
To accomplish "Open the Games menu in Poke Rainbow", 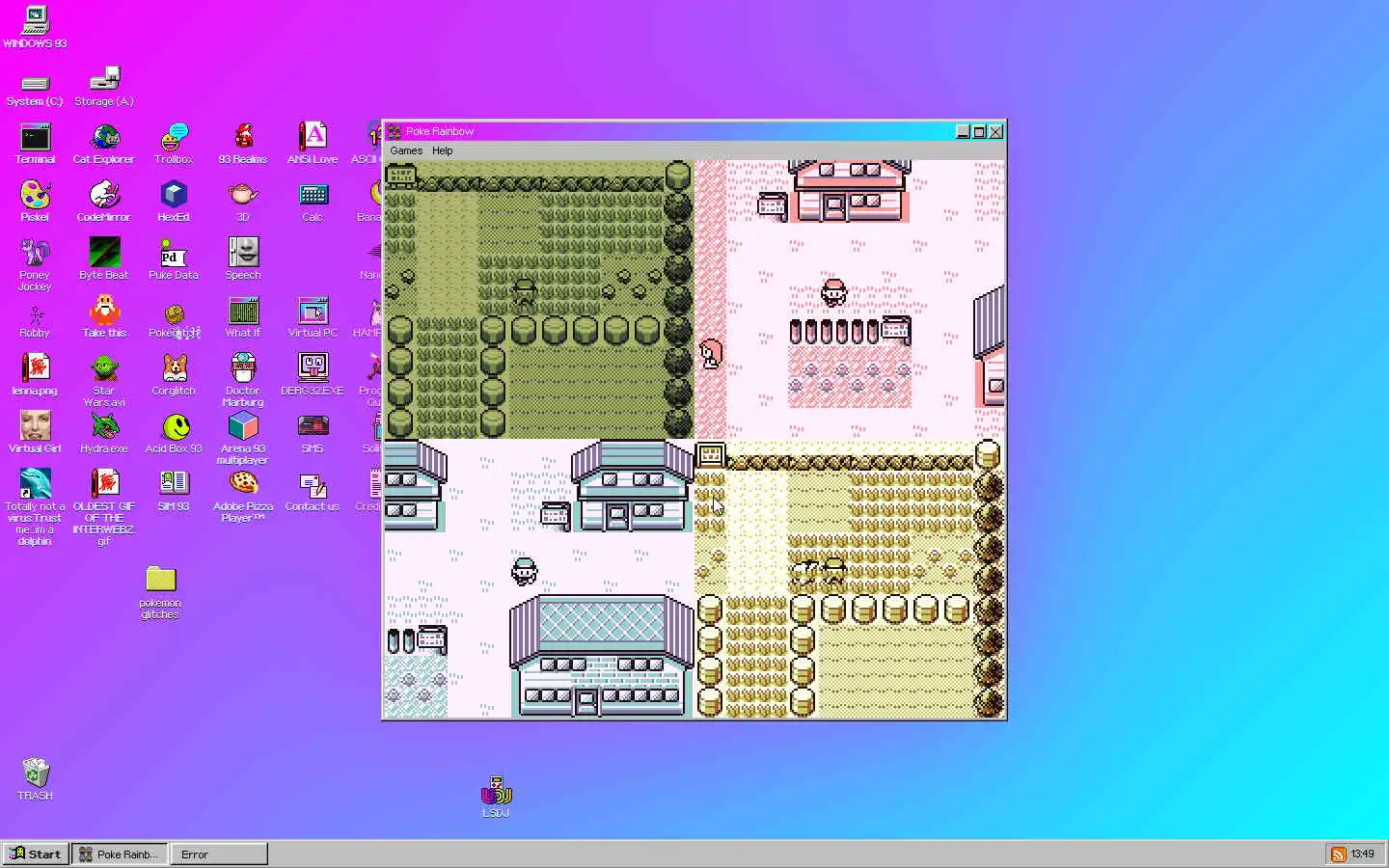I will [x=406, y=151].
